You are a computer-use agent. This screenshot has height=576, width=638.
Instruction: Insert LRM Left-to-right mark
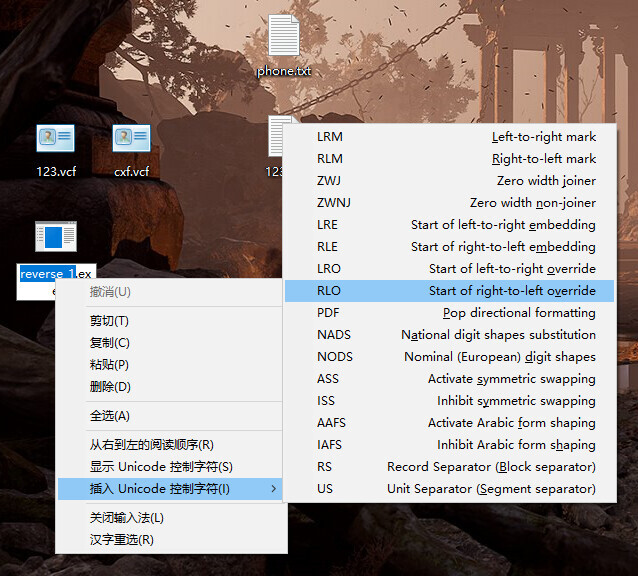[450, 137]
